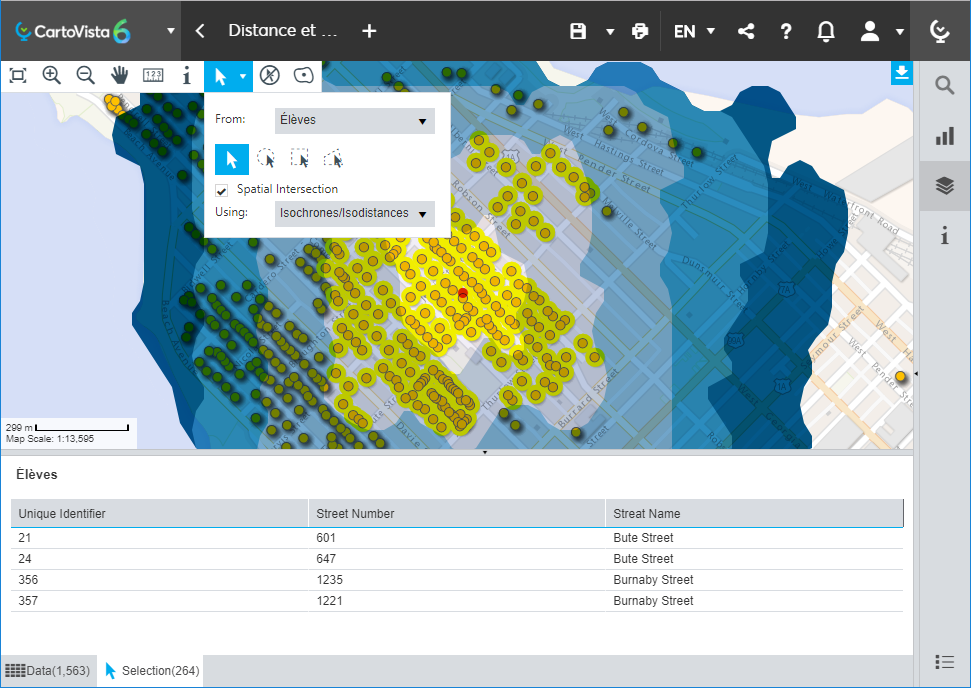Click the clear selection icon
971x688 pixels.
coord(269,75)
